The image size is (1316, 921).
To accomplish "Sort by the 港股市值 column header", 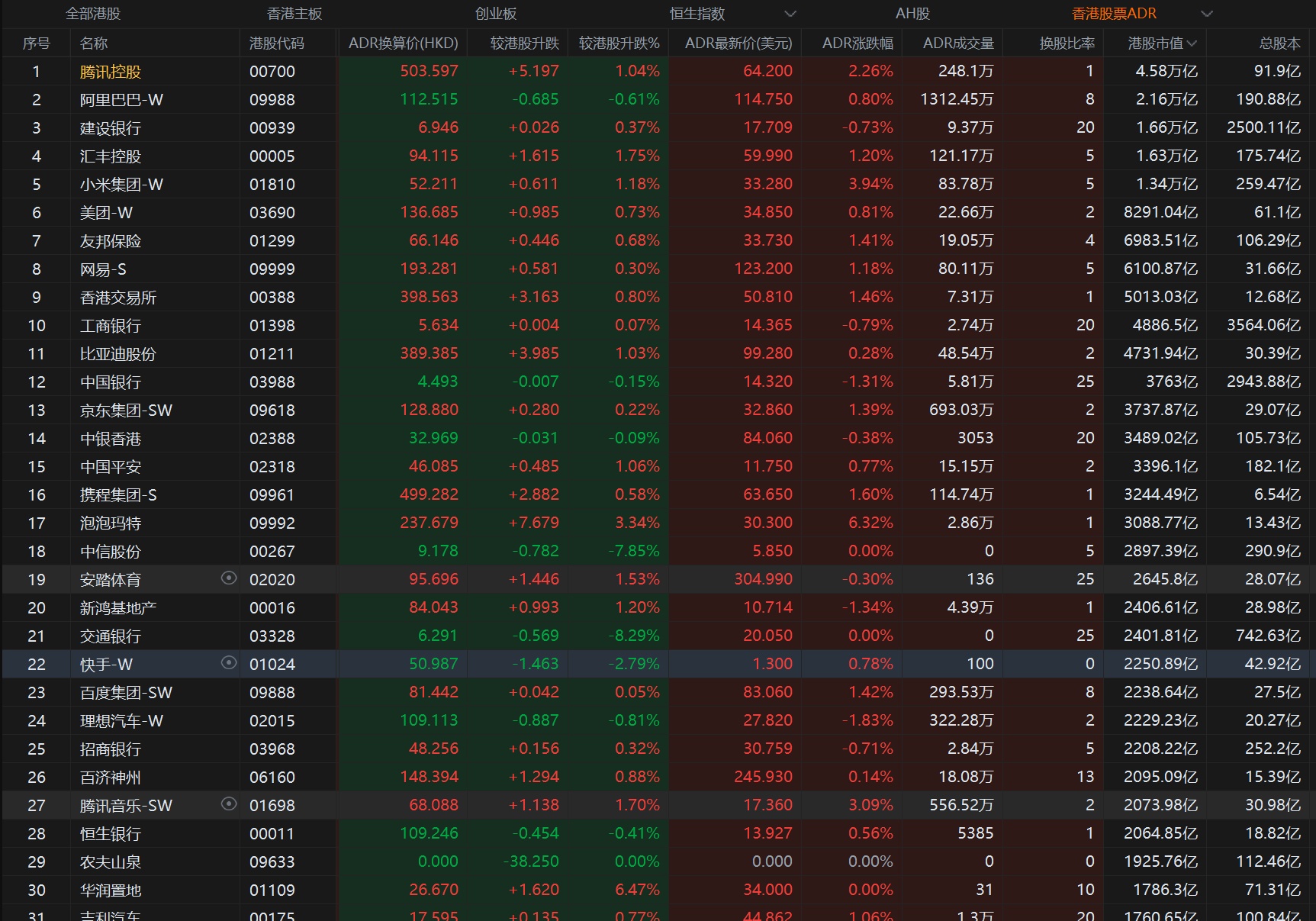I will (x=1155, y=43).
